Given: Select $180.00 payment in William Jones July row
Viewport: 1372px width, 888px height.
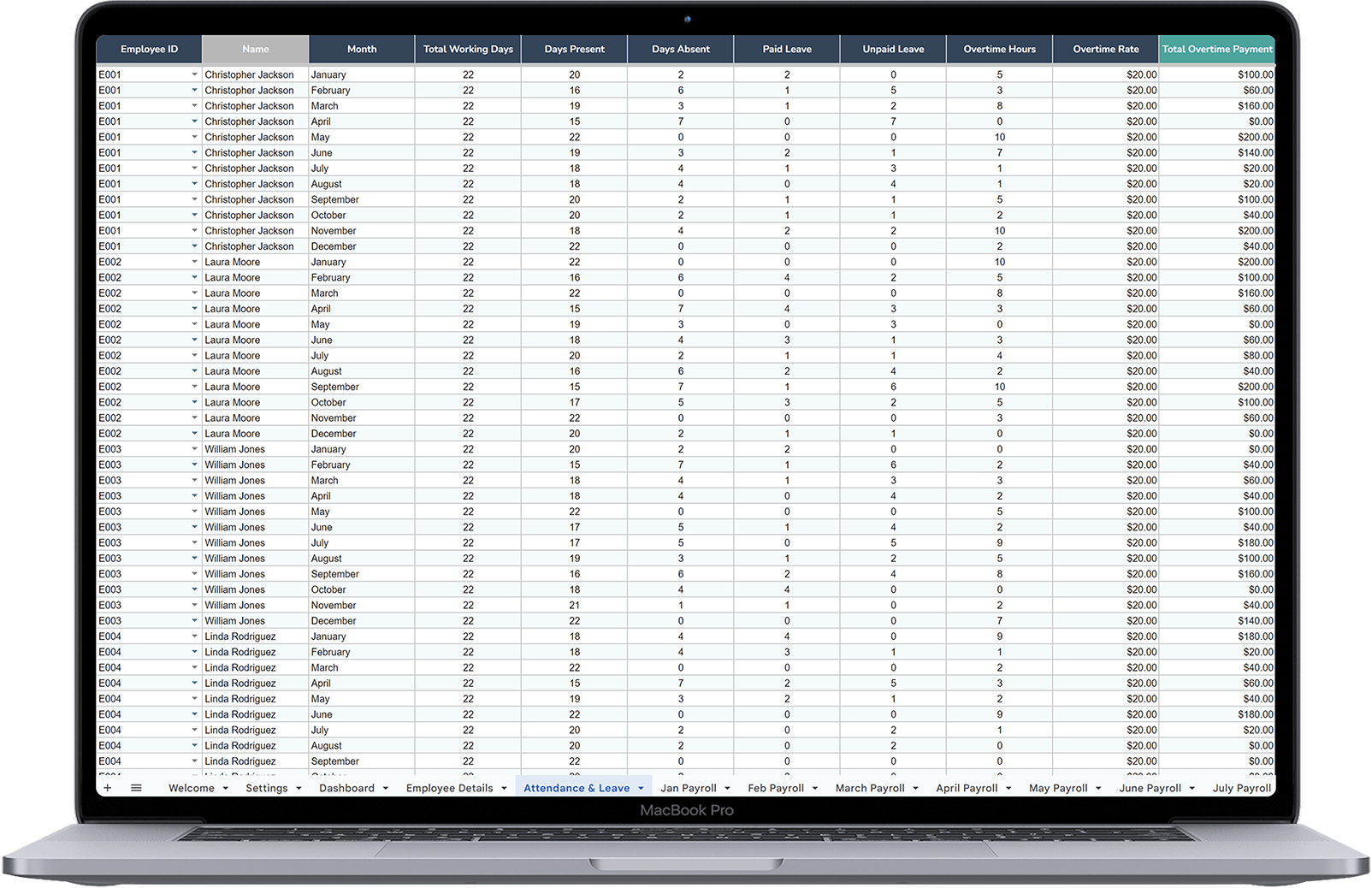Looking at the screenshot, I should (1217, 543).
